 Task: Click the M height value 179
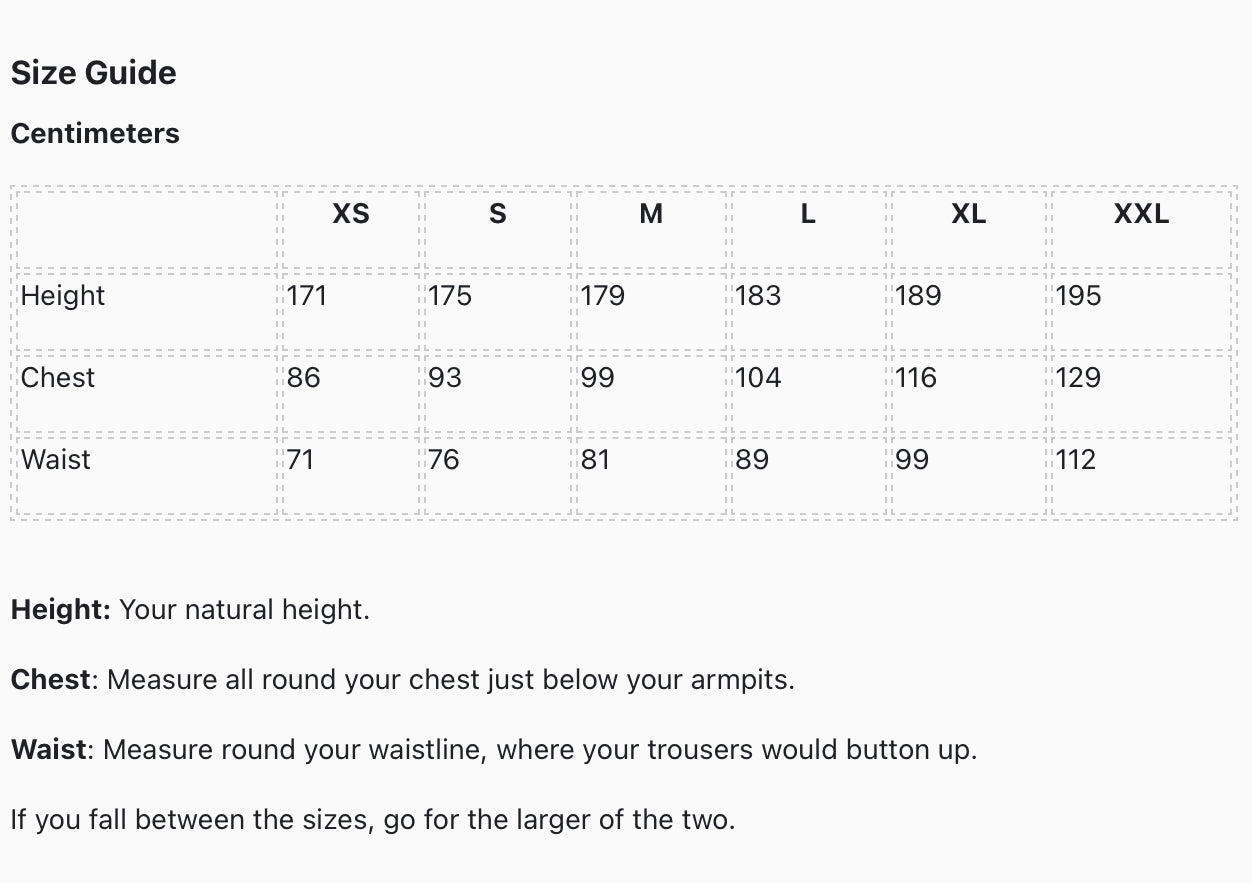pyautogui.click(x=603, y=296)
